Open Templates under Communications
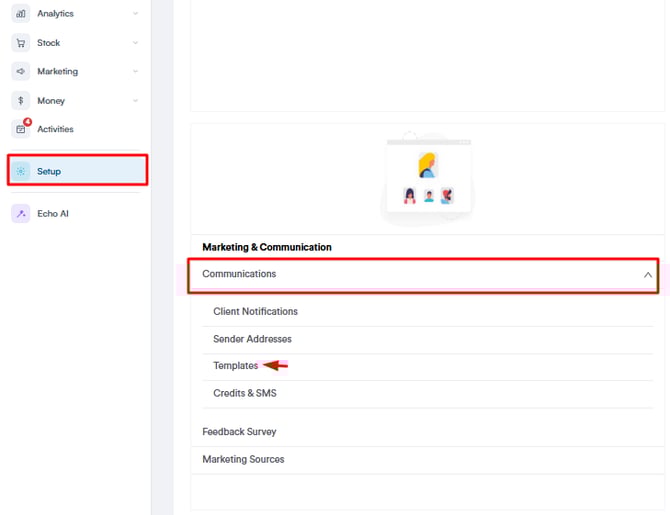670x515 pixels. [x=235, y=366]
